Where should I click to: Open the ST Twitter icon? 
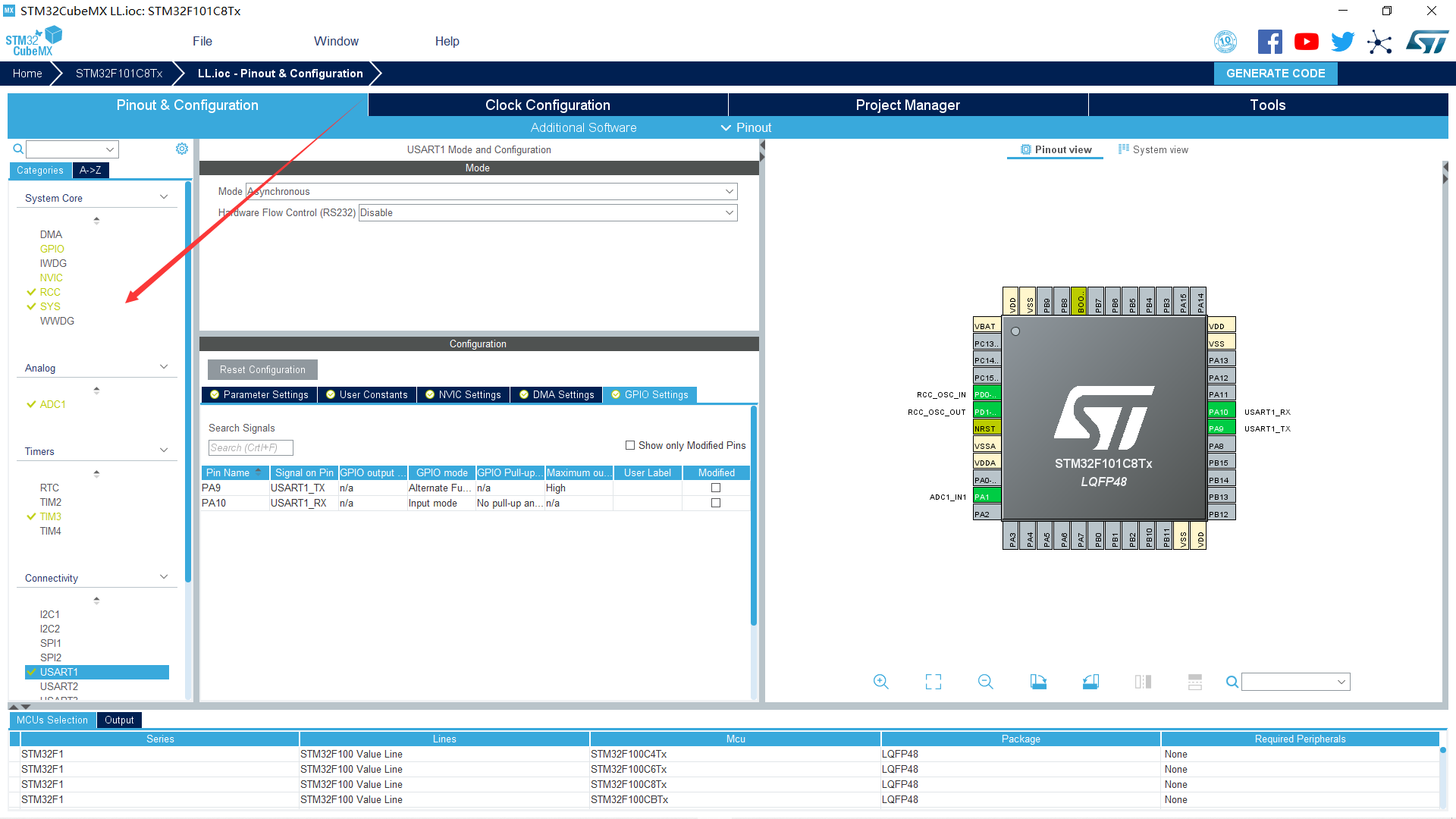(x=1342, y=42)
